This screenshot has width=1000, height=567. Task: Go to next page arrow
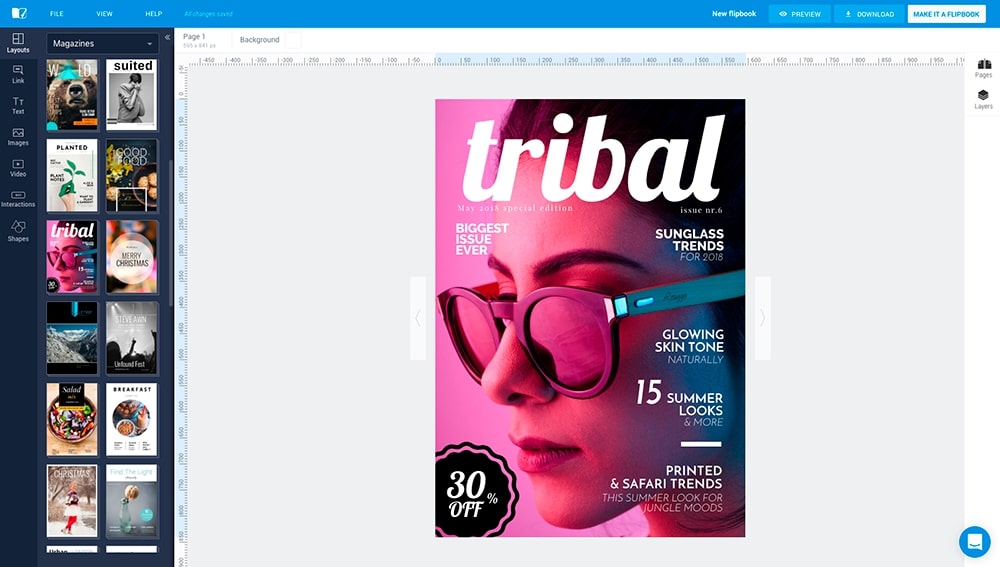tap(762, 318)
